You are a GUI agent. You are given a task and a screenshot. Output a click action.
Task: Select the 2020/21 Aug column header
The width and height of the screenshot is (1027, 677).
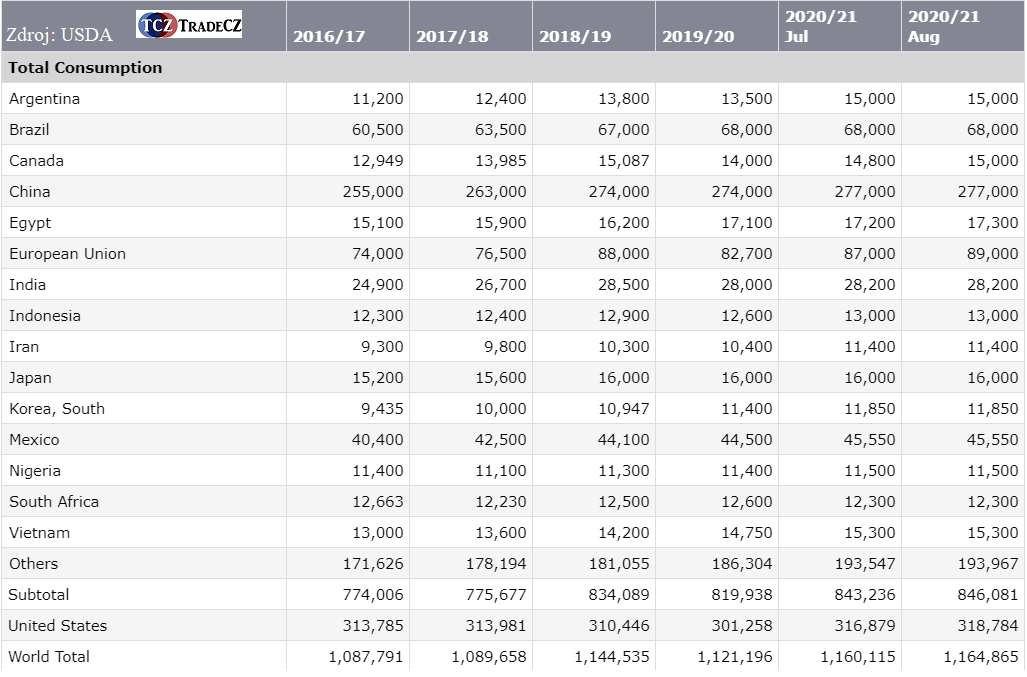(944, 27)
